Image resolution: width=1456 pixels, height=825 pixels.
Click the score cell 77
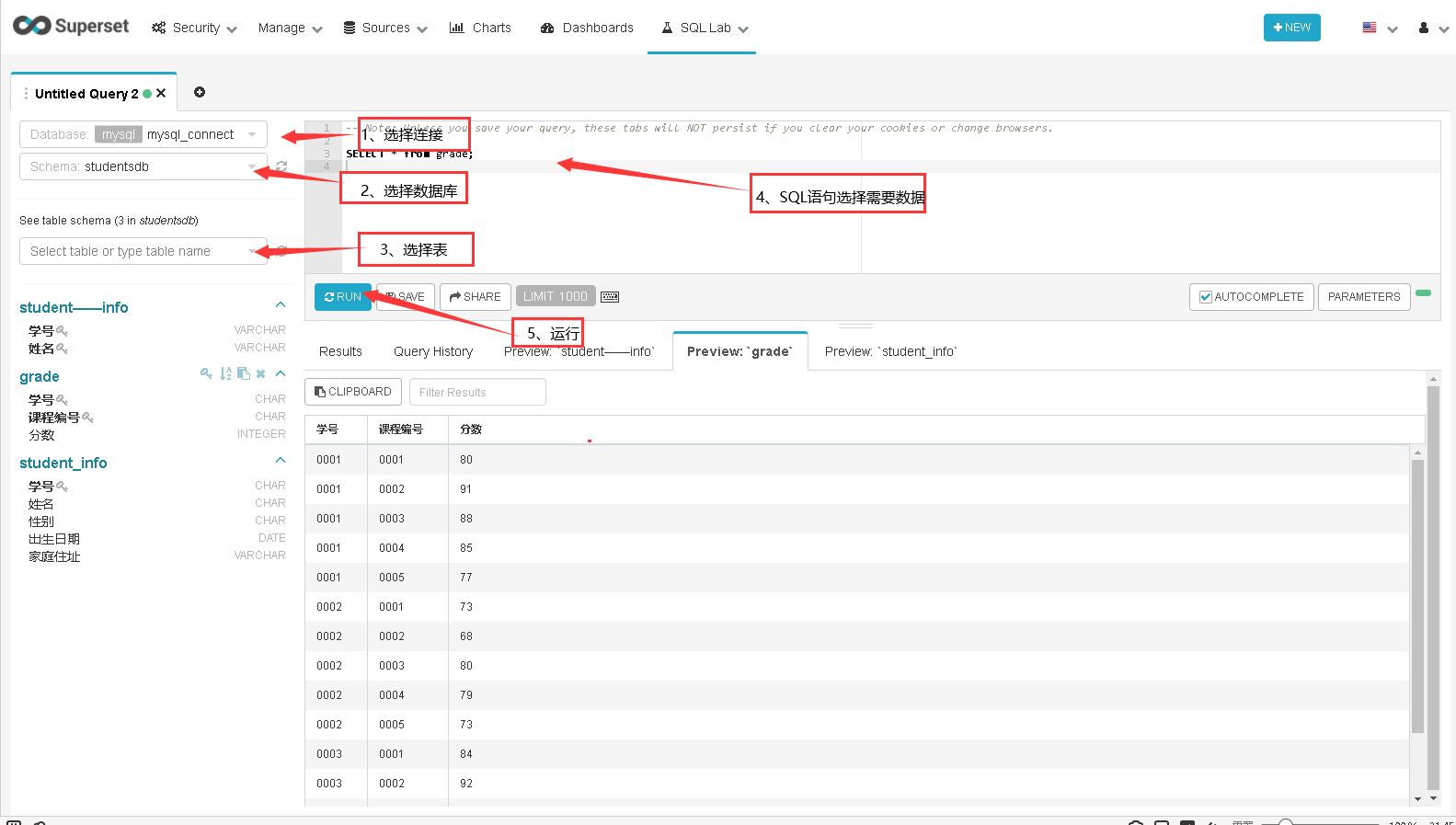coord(466,578)
